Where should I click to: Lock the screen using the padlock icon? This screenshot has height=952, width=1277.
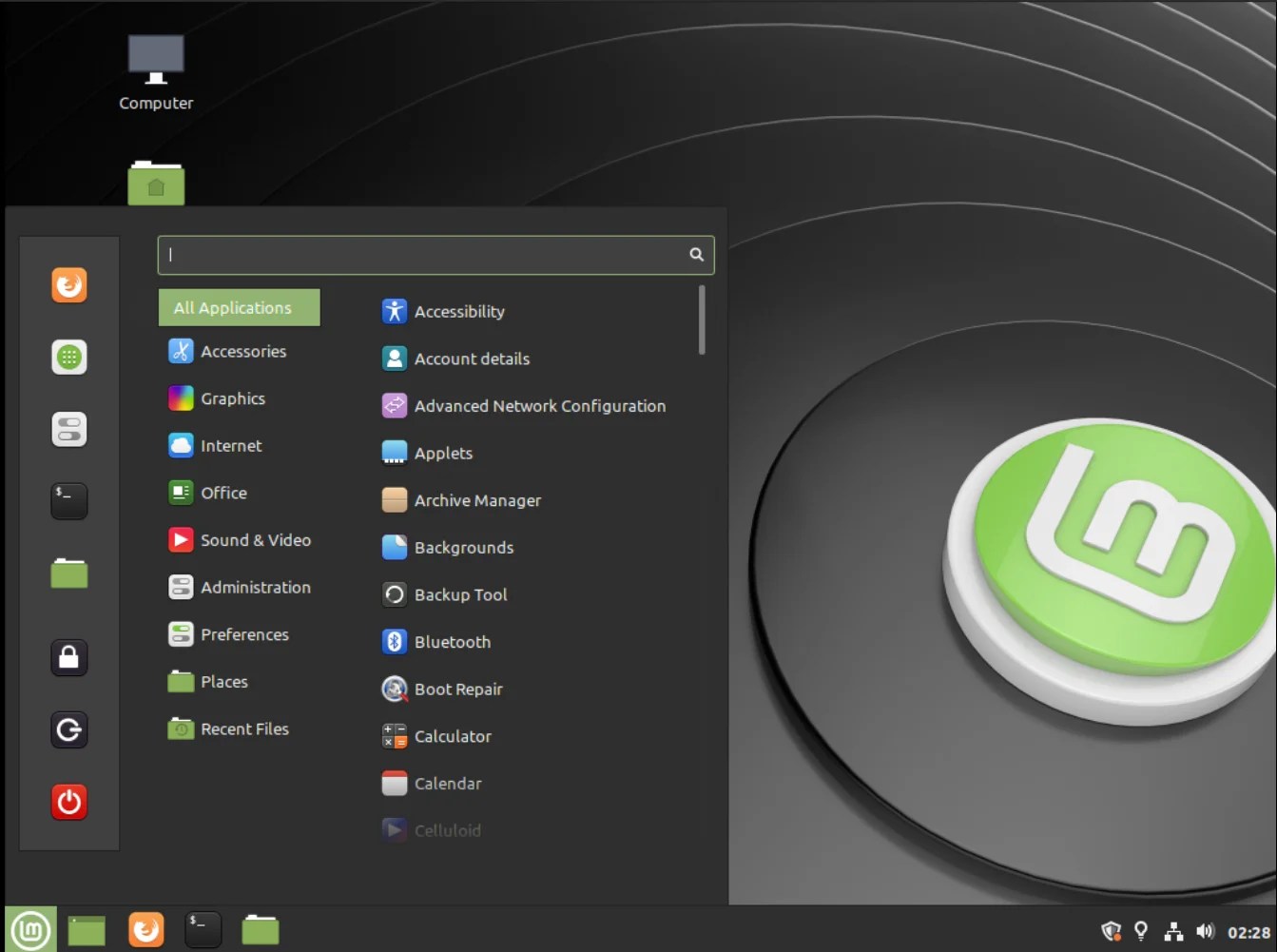click(x=68, y=657)
